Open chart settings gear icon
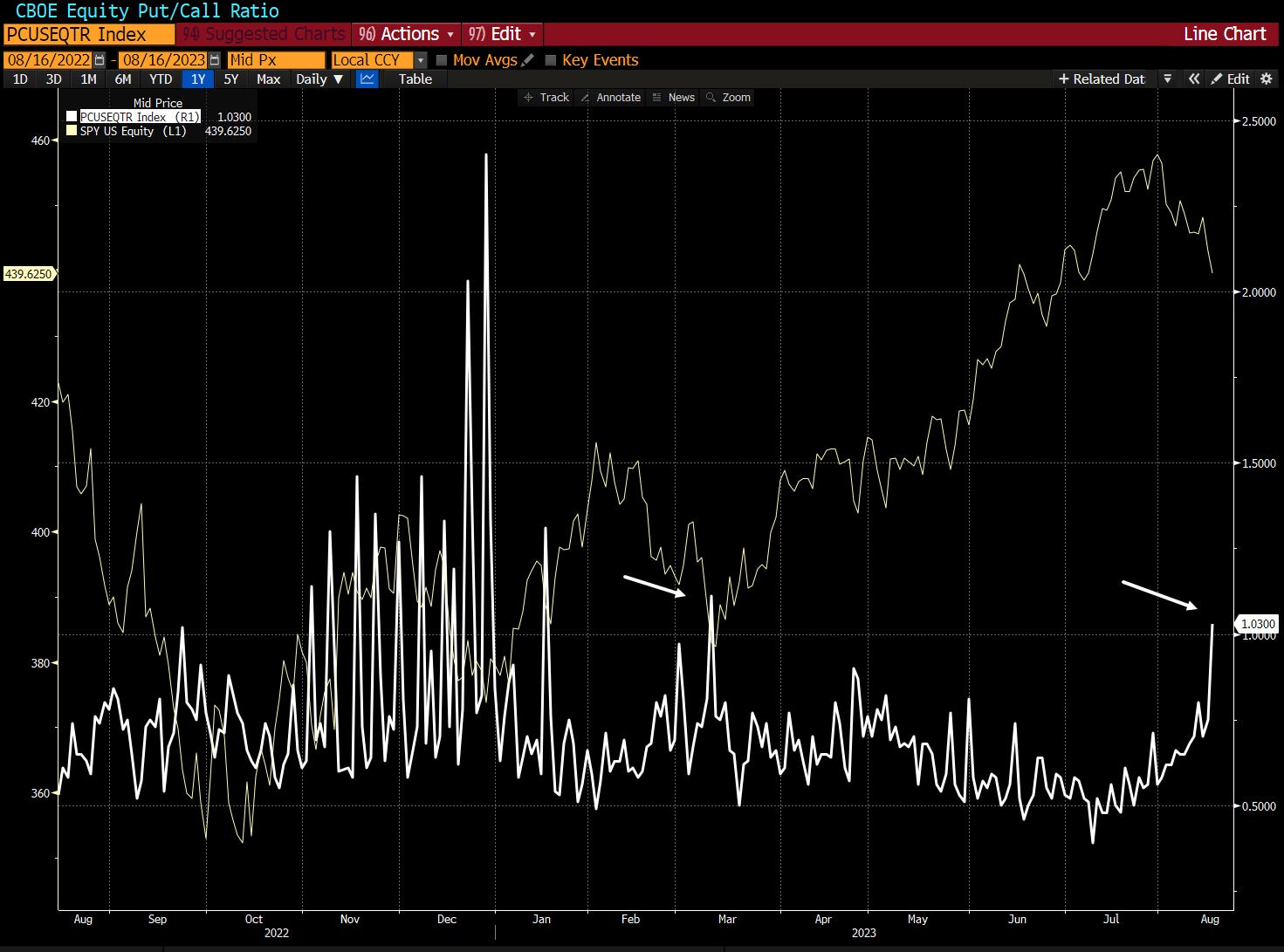The height and width of the screenshot is (952, 1284). point(1267,79)
